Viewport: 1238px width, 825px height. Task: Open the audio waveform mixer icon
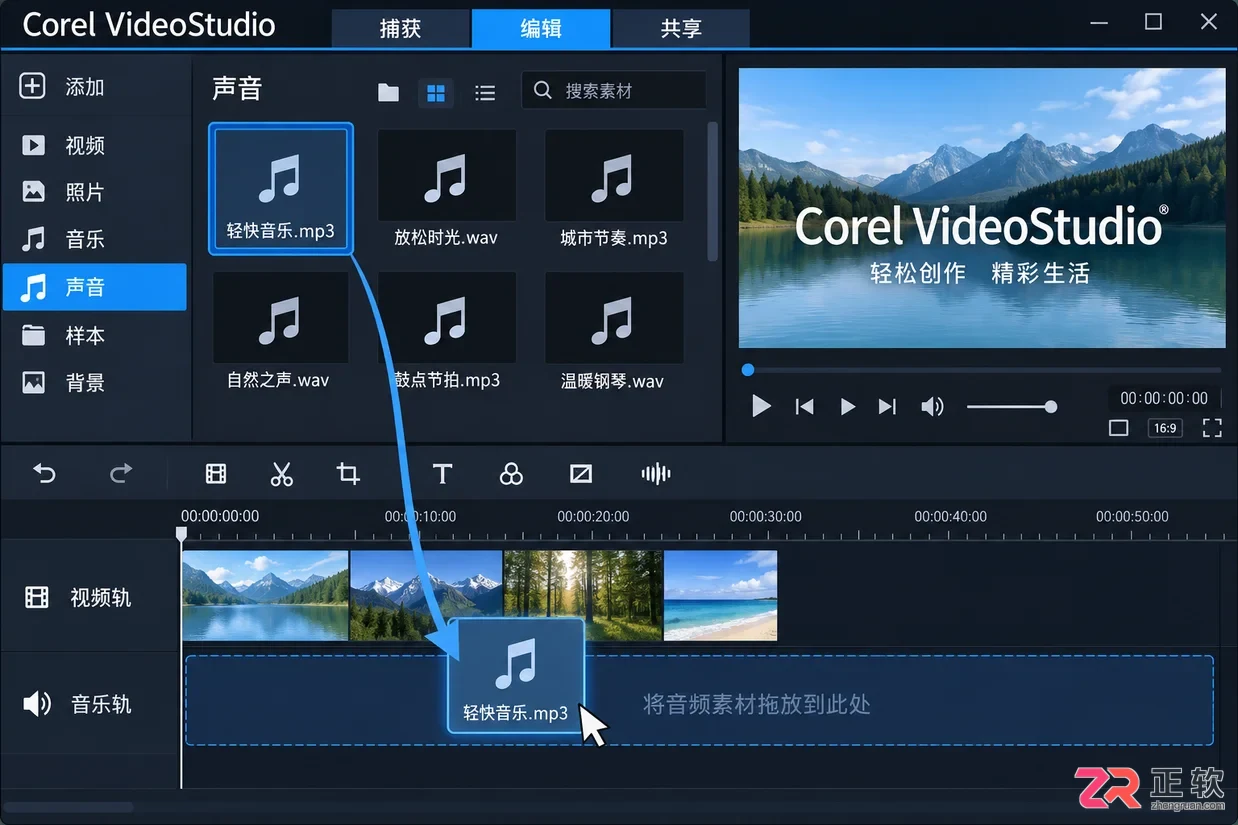[x=655, y=474]
